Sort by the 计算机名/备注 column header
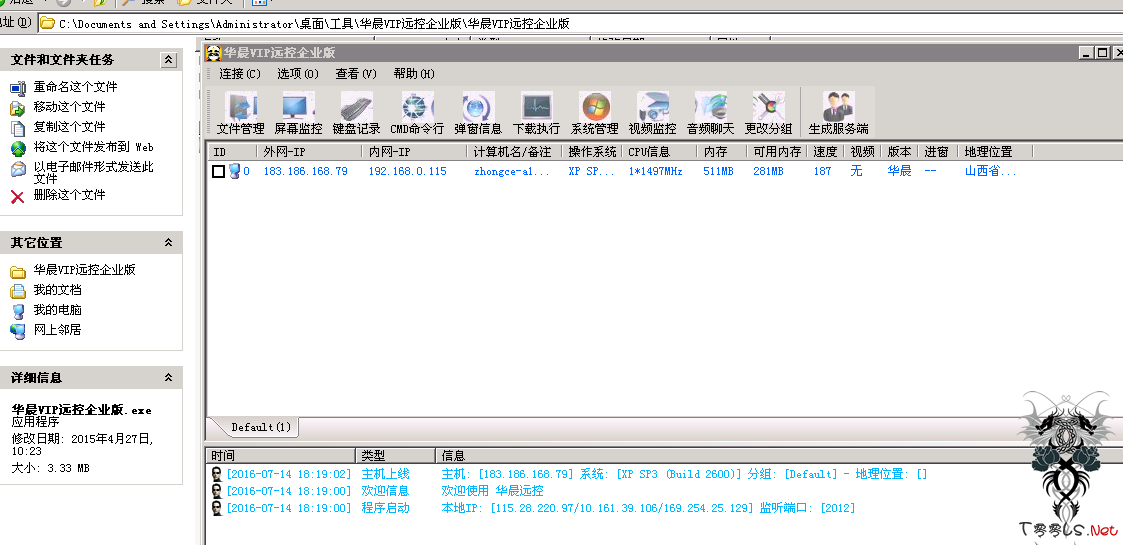The image size is (1123, 545). (515, 152)
